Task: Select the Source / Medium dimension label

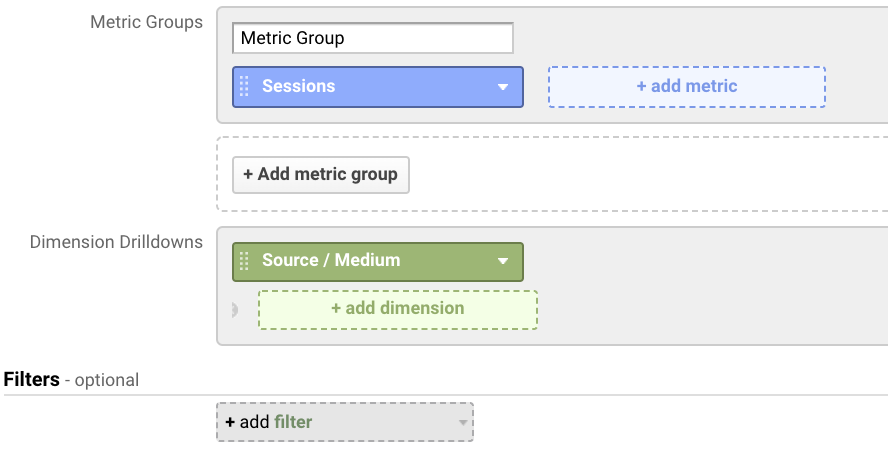Action: tap(331, 261)
